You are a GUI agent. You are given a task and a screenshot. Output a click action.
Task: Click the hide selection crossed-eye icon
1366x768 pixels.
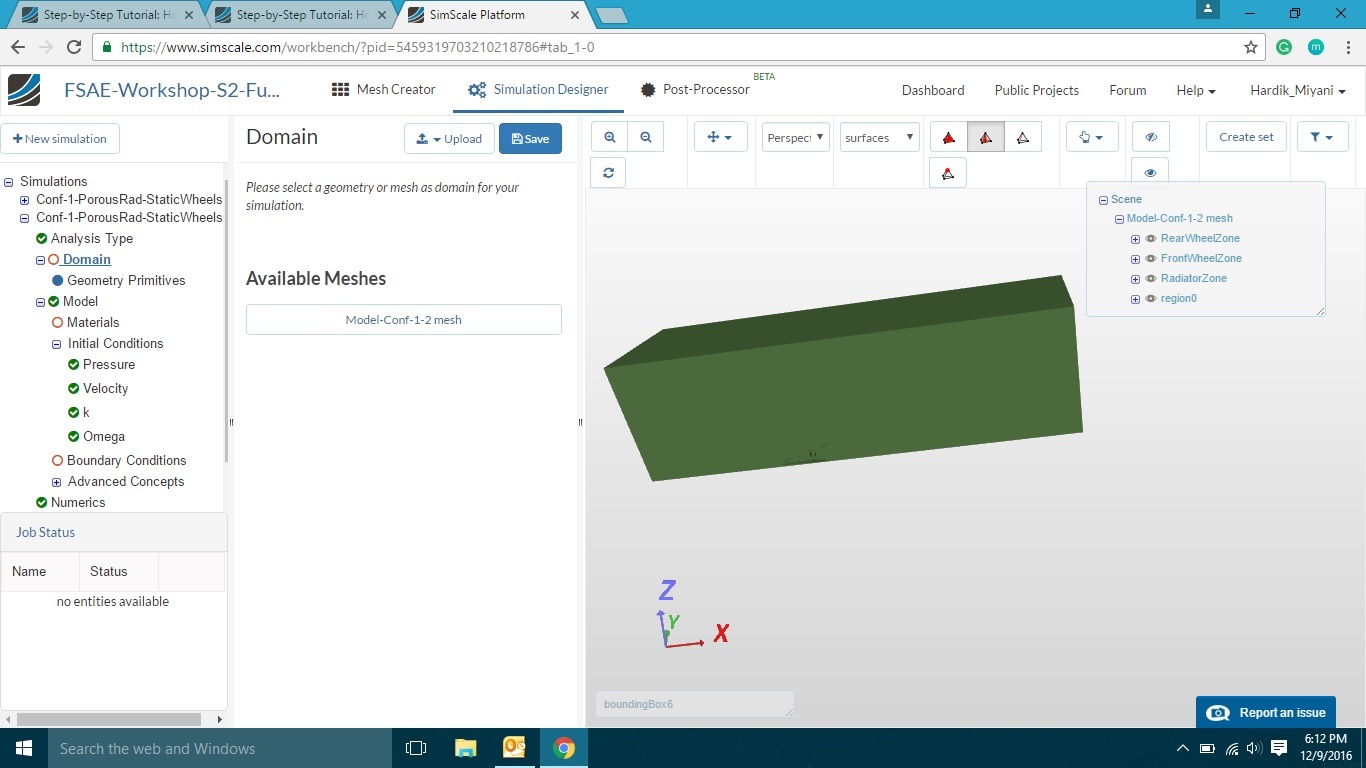[x=1150, y=137]
